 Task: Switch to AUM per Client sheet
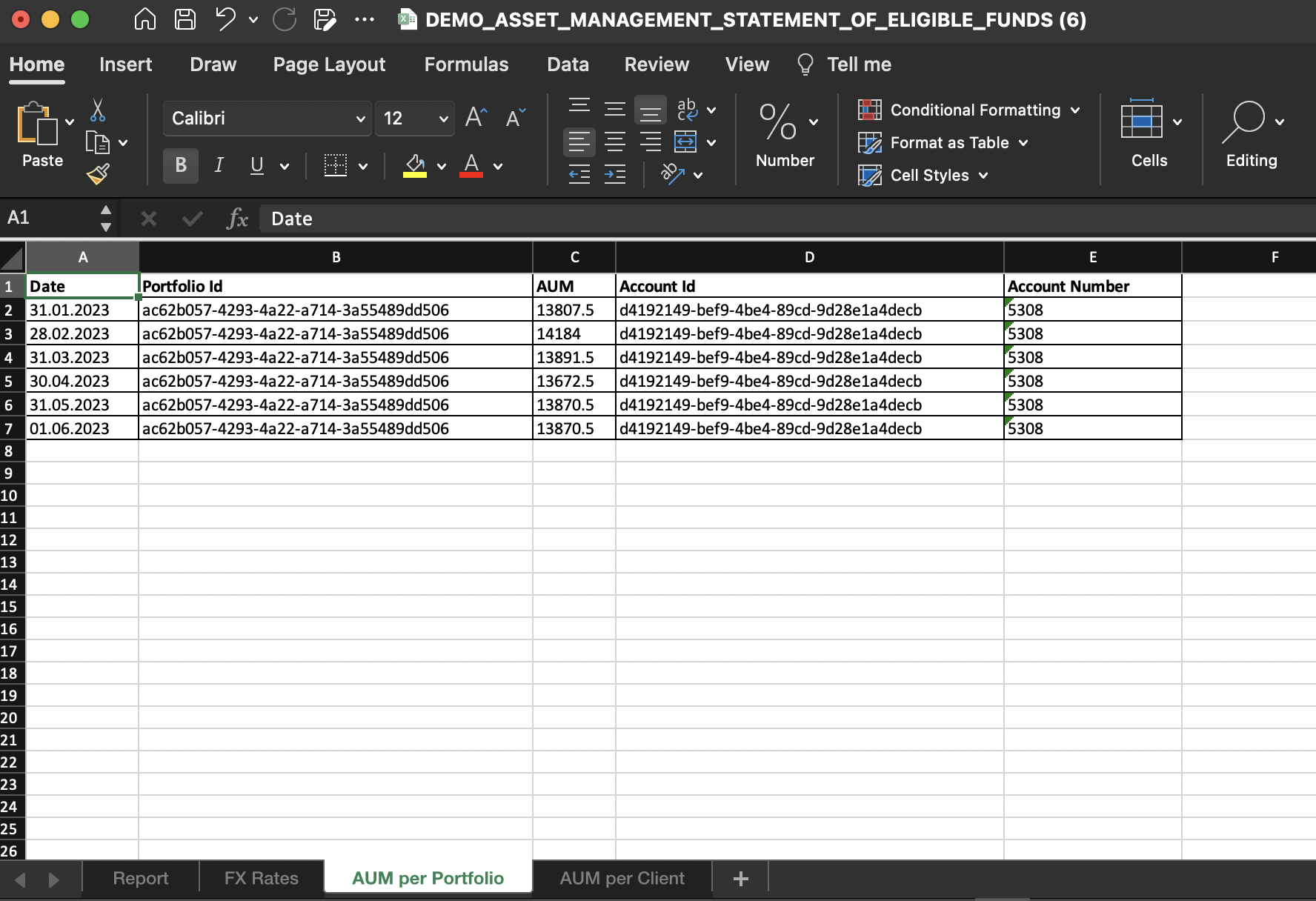point(622,878)
